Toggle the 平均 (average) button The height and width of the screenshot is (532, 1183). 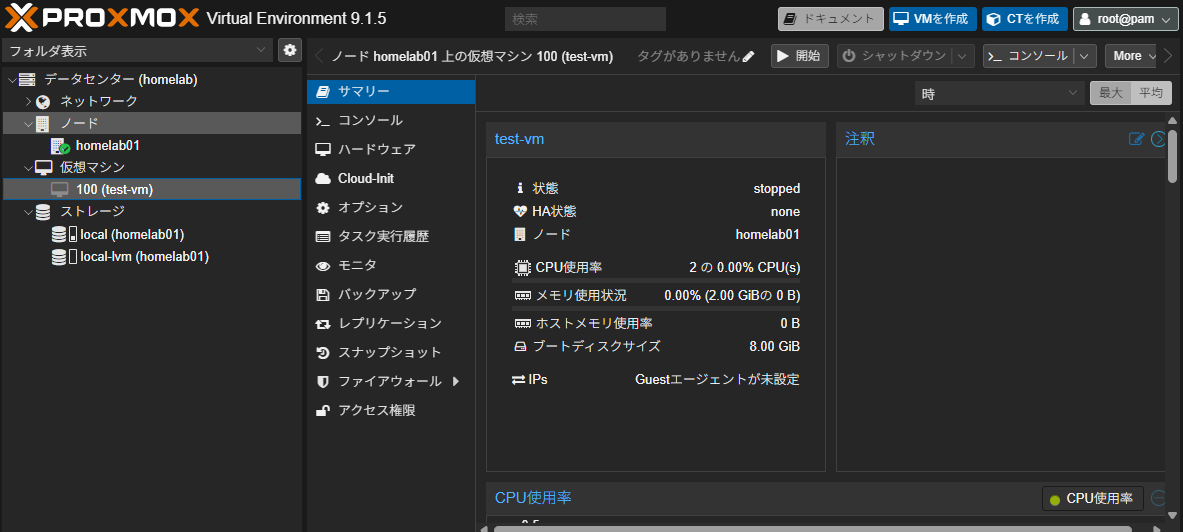1151,94
